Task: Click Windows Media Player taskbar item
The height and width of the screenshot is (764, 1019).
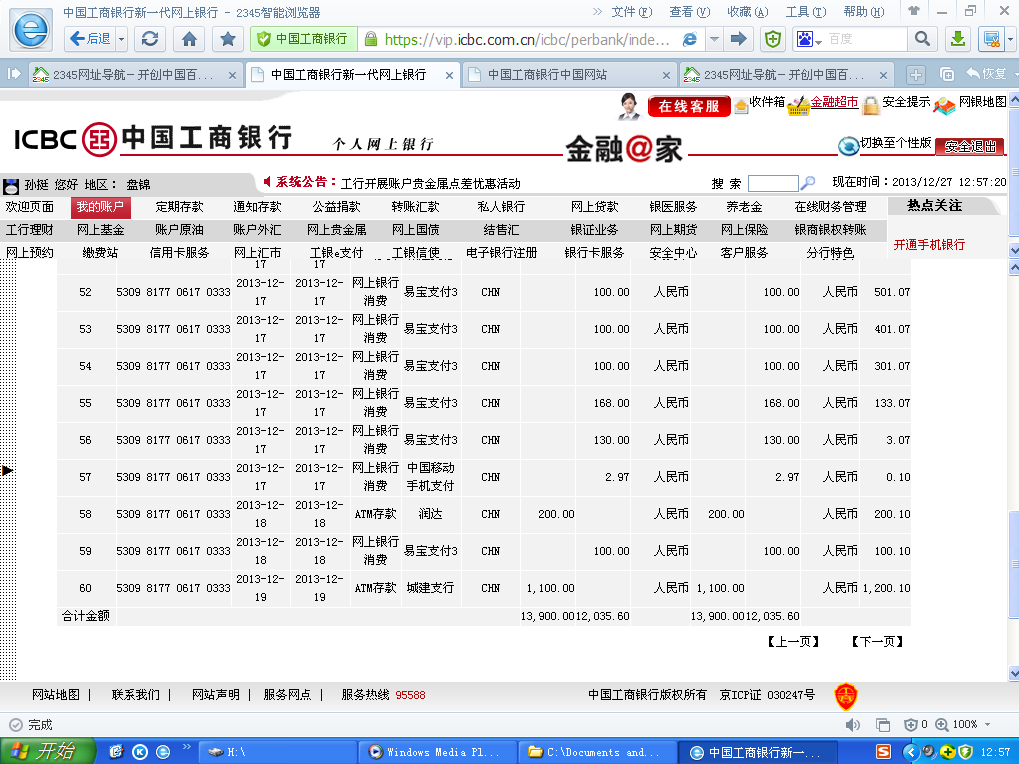Action: pos(434,752)
